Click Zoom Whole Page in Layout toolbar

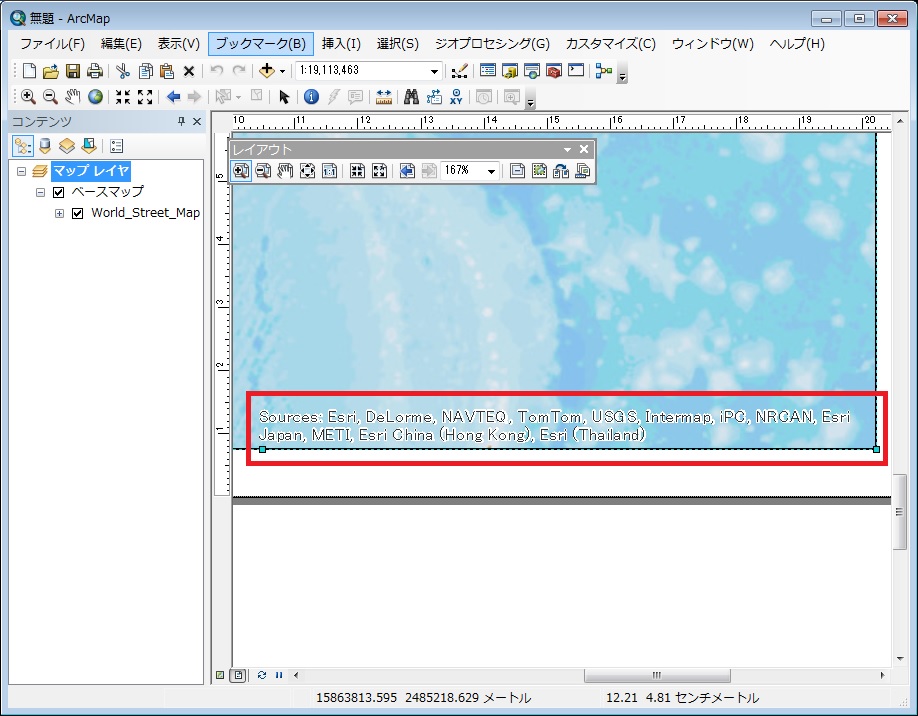(x=307, y=171)
